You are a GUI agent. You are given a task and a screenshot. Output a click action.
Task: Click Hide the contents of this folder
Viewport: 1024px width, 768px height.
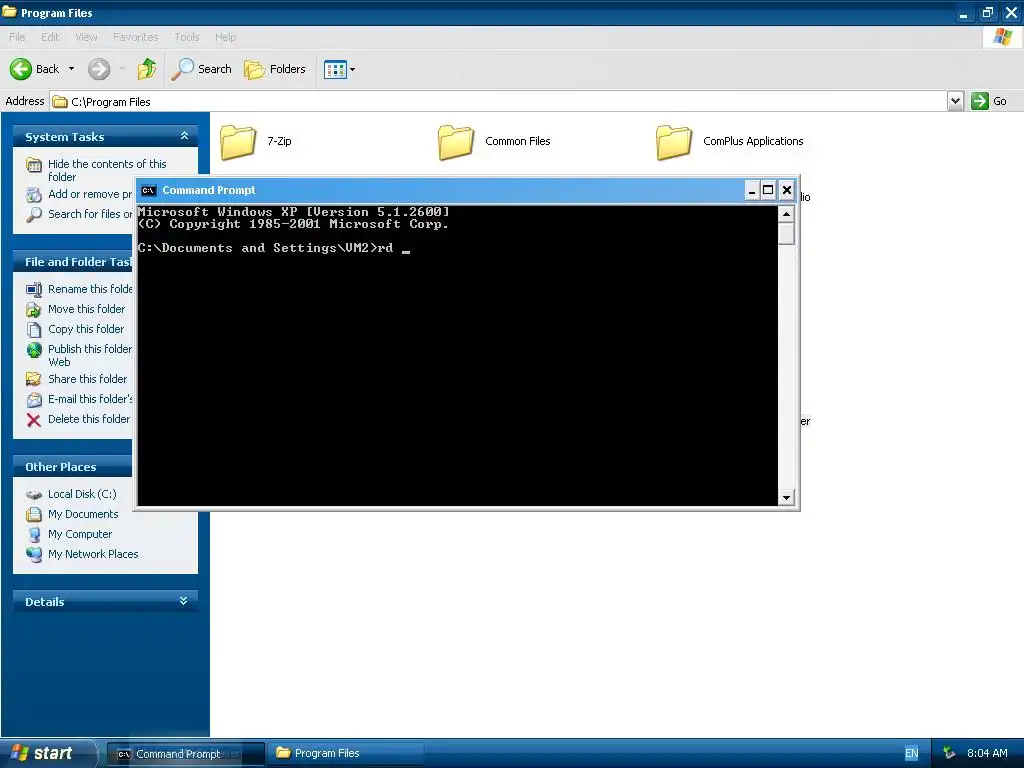tap(106, 170)
